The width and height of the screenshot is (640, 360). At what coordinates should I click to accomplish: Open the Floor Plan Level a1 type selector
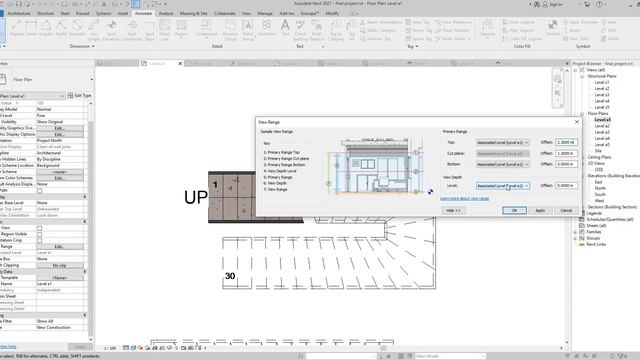(x=32, y=96)
